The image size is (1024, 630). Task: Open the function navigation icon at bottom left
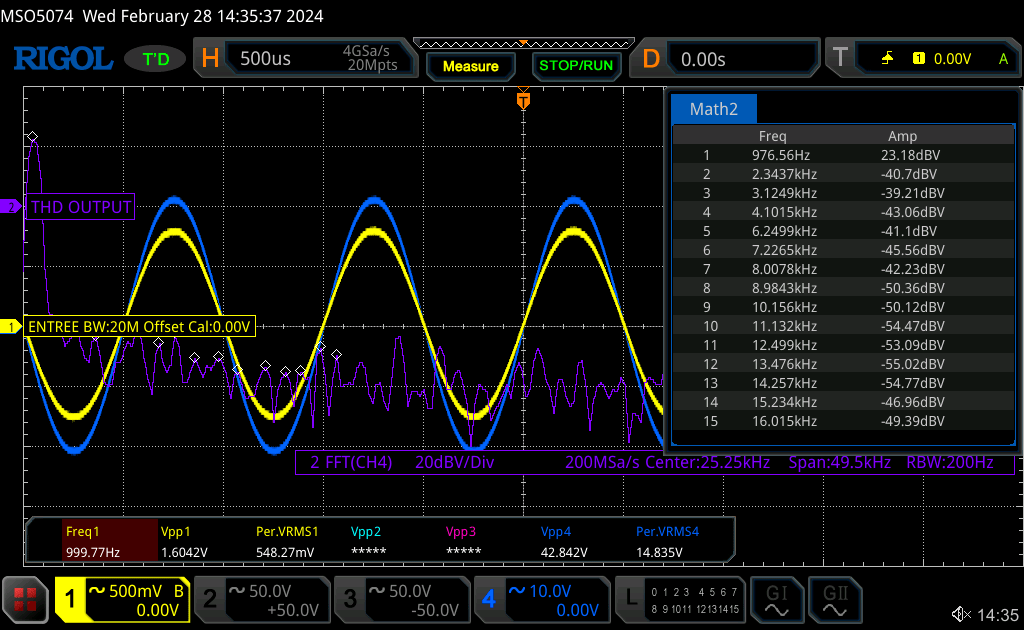[25, 599]
